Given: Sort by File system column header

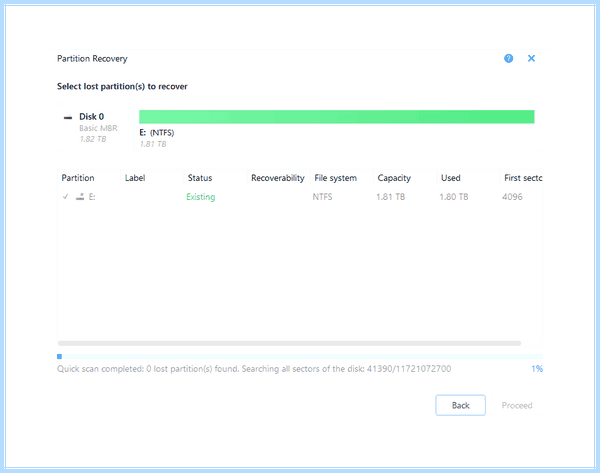Looking at the screenshot, I should [336, 178].
